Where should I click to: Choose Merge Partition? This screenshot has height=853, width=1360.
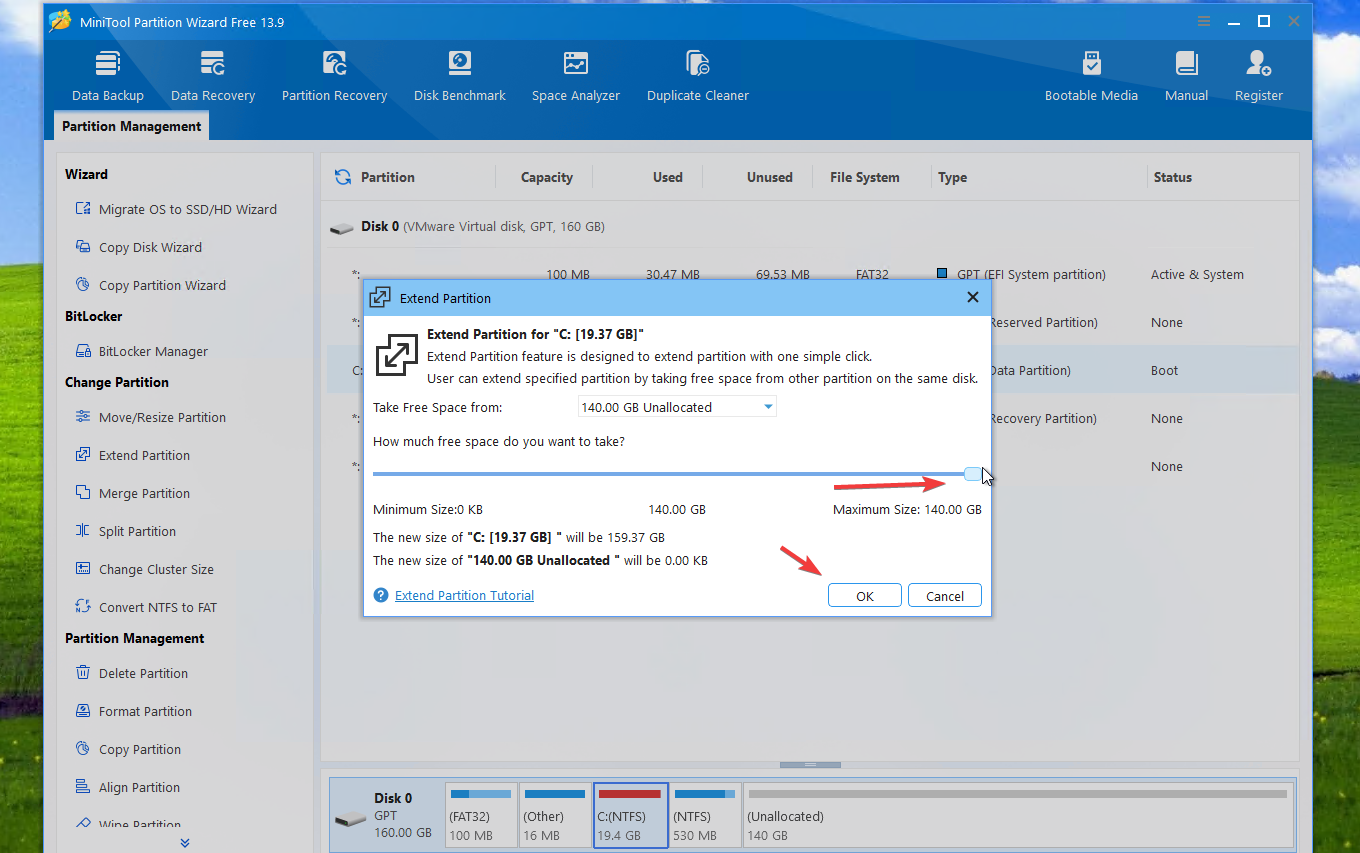(x=132, y=493)
